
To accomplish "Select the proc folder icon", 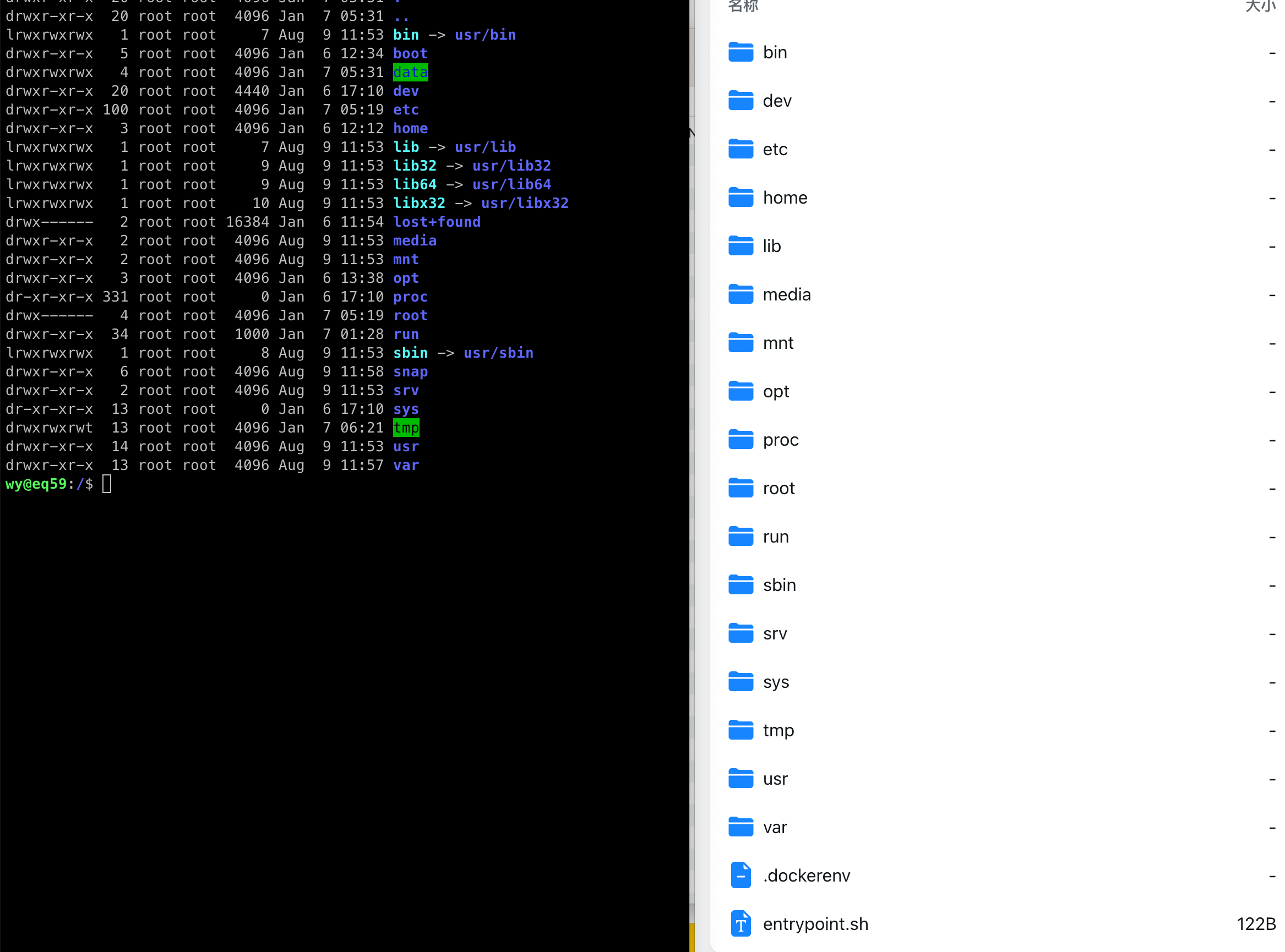I will [x=740, y=440].
